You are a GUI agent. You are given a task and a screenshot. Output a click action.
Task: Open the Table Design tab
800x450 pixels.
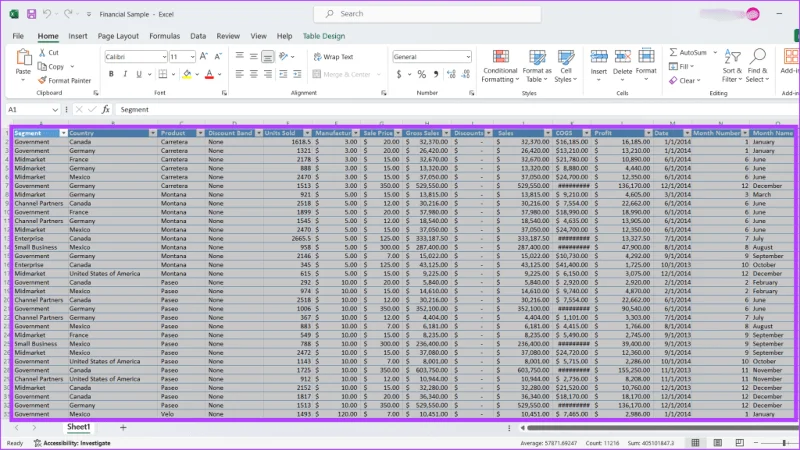coord(324,36)
